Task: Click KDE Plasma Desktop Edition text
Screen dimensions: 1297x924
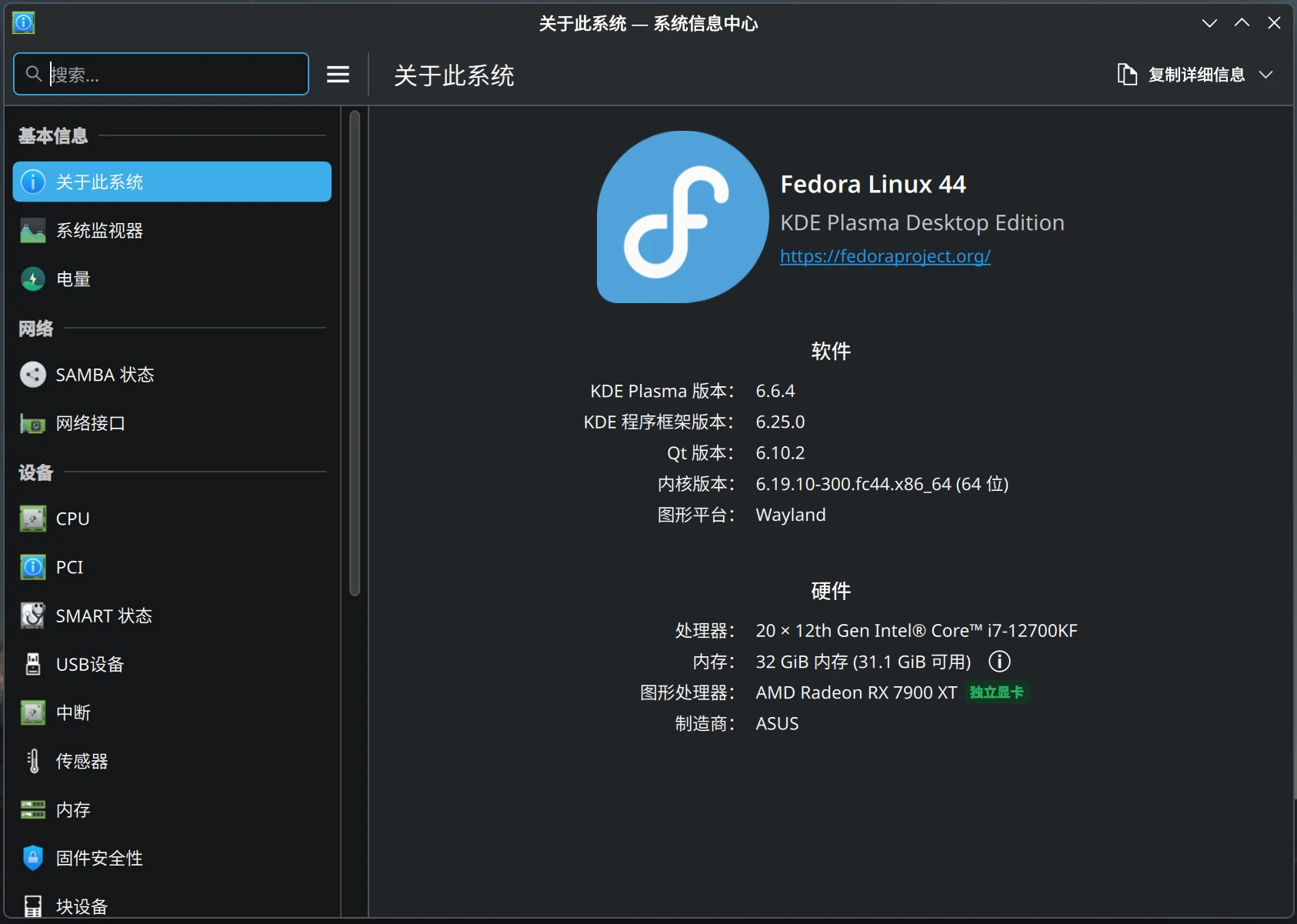Action: tap(922, 222)
